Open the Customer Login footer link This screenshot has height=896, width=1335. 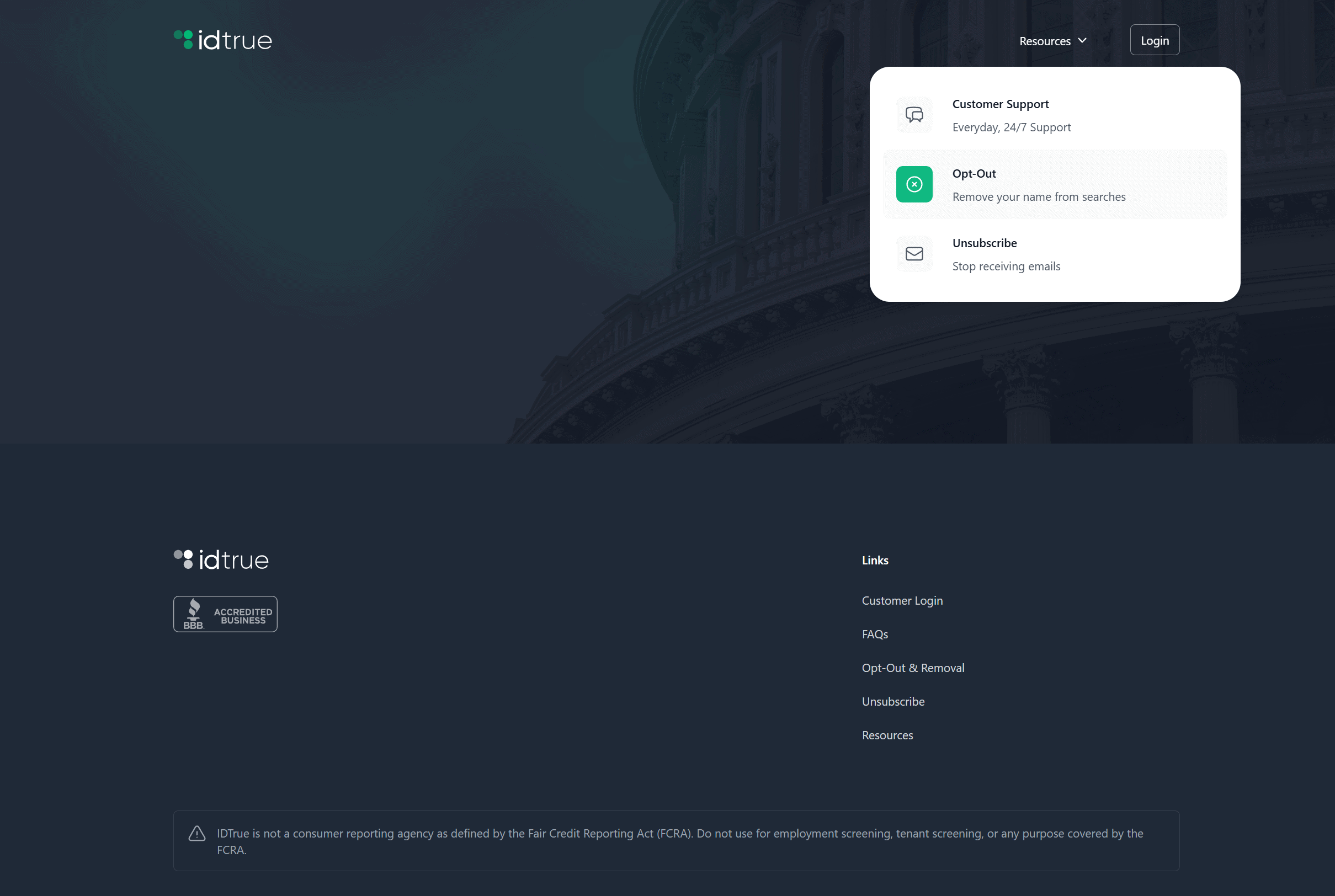pyautogui.click(x=902, y=600)
